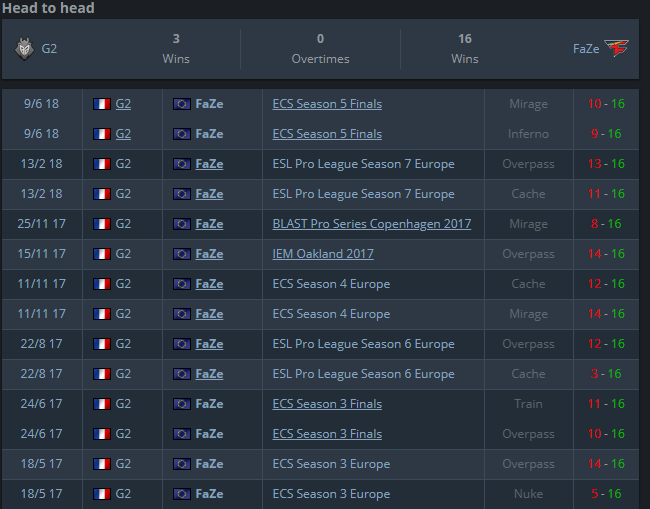Open G2 team link in 9/6 18 Mirage row
The width and height of the screenshot is (650, 509).
tap(123, 104)
